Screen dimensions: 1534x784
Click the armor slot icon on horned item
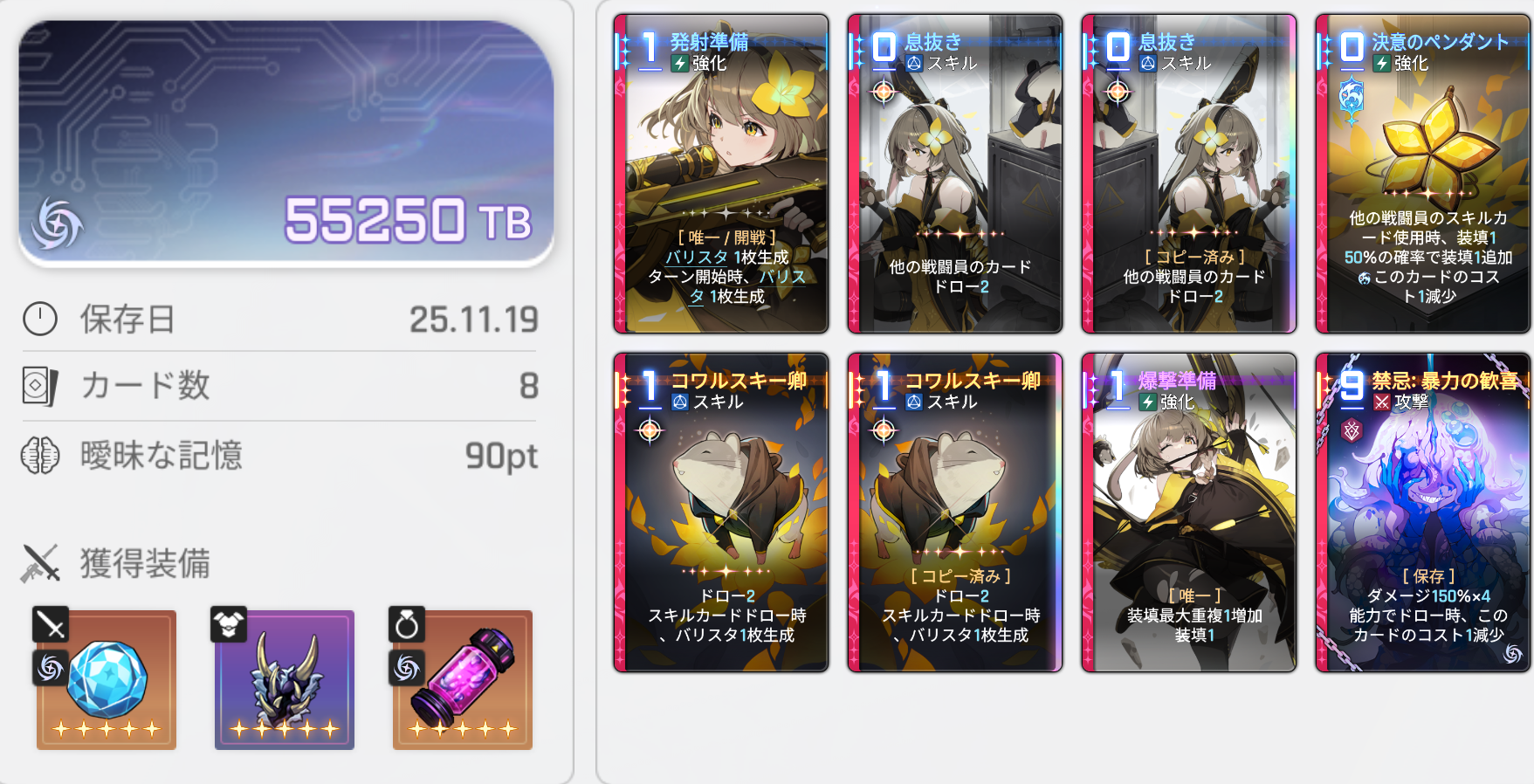pyautogui.click(x=229, y=624)
